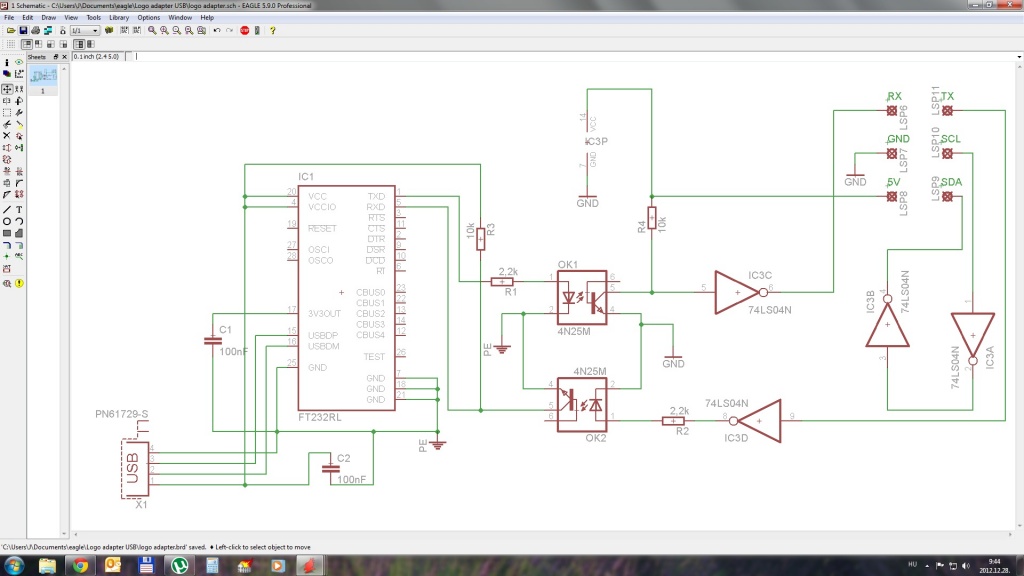Select the Arc tool
The image size is (1024, 576).
pos(19,221)
